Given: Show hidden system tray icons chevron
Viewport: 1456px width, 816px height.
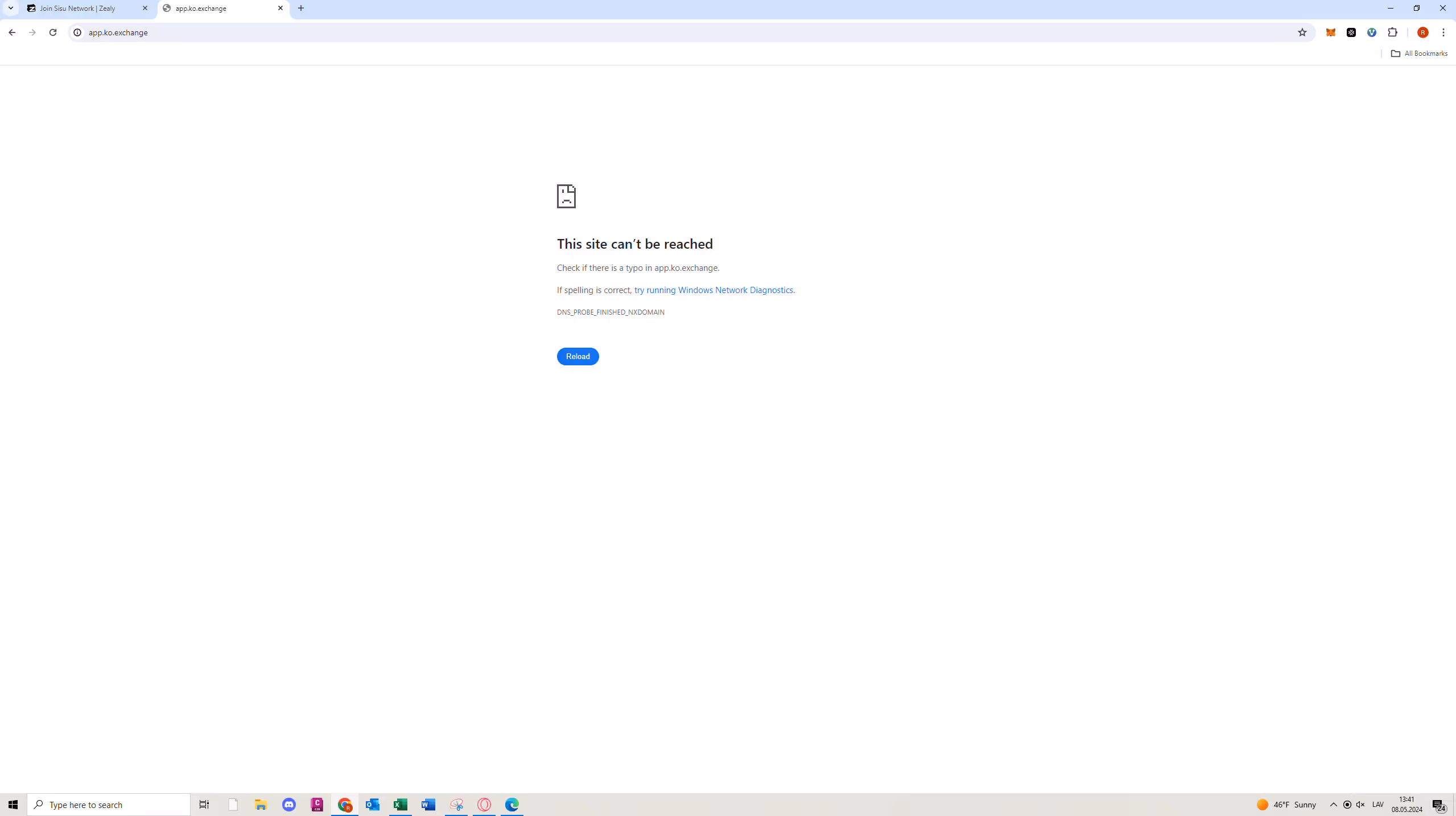Looking at the screenshot, I should pos(1333,804).
